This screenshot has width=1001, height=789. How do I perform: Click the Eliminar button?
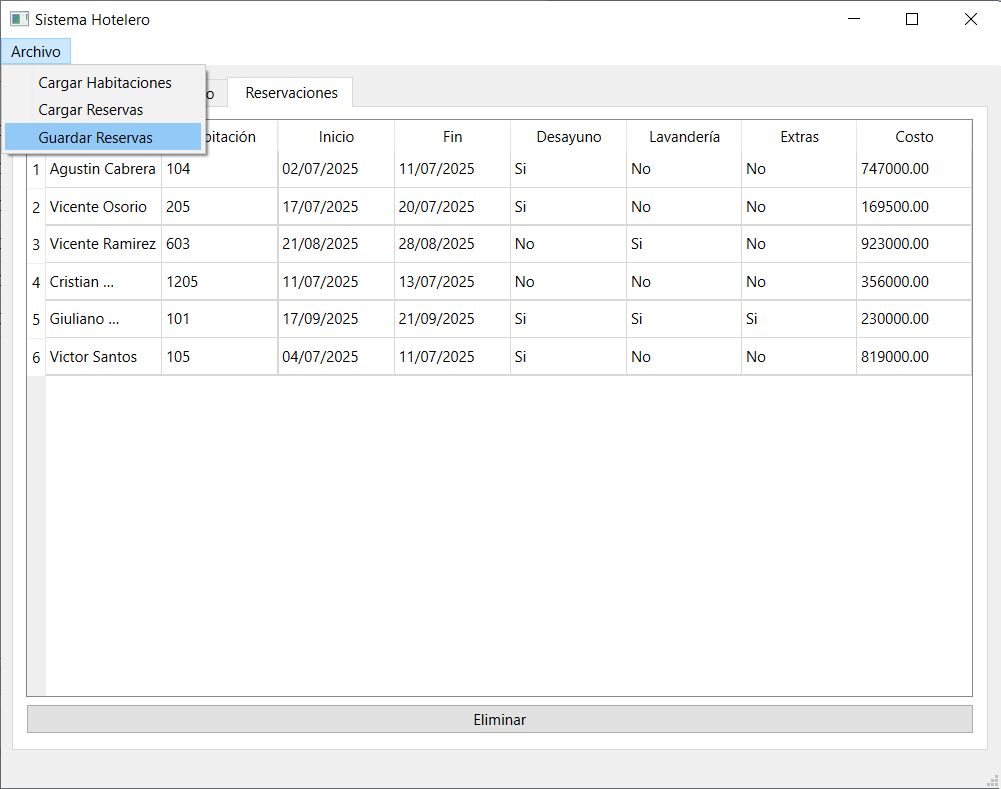click(x=499, y=719)
